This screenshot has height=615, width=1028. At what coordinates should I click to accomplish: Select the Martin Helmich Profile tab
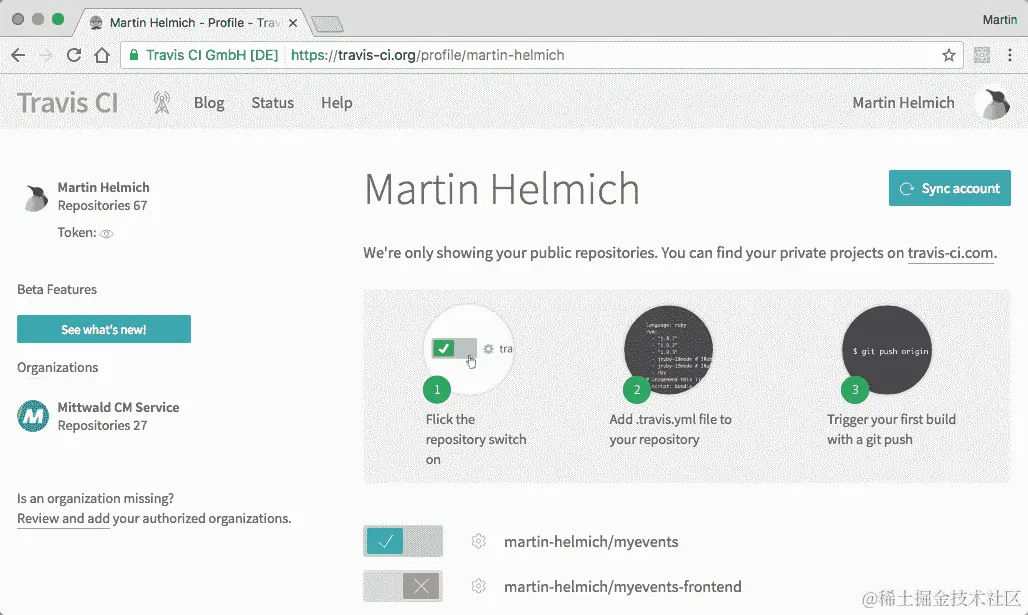point(193,23)
